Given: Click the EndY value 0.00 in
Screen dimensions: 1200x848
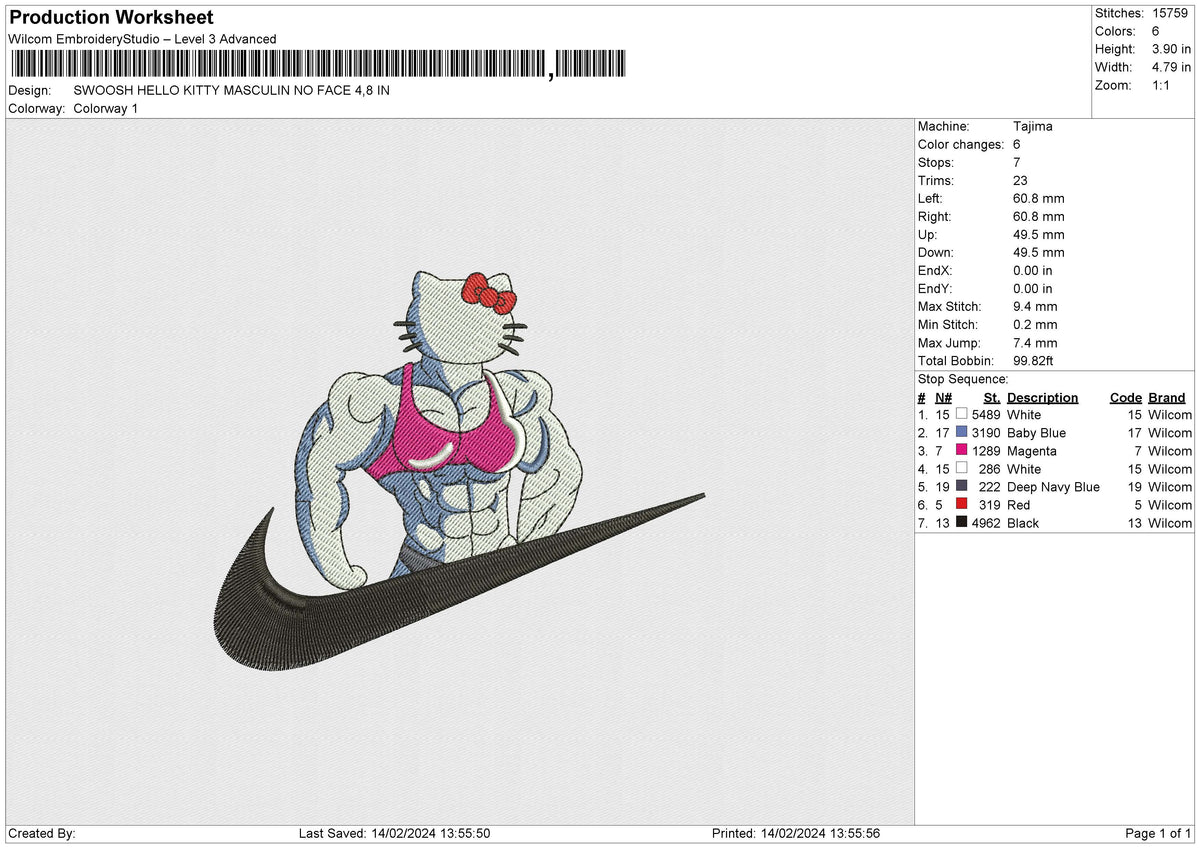Looking at the screenshot, I should click(1033, 288).
